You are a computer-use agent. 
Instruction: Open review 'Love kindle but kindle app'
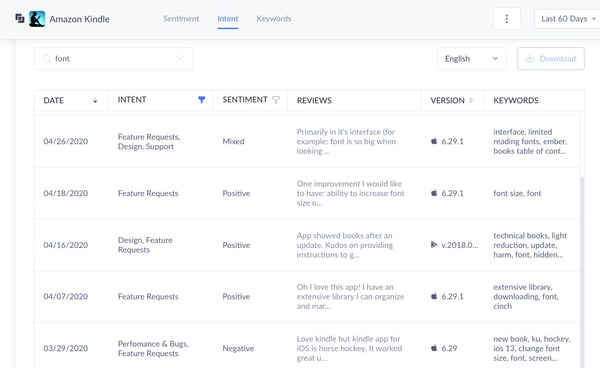click(x=349, y=348)
